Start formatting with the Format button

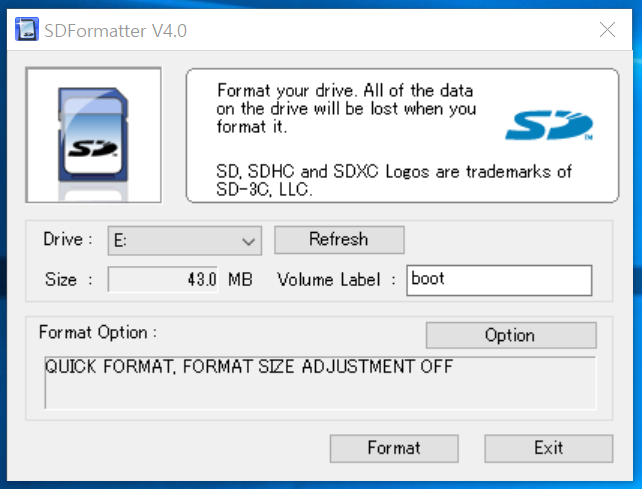point(394,448)
